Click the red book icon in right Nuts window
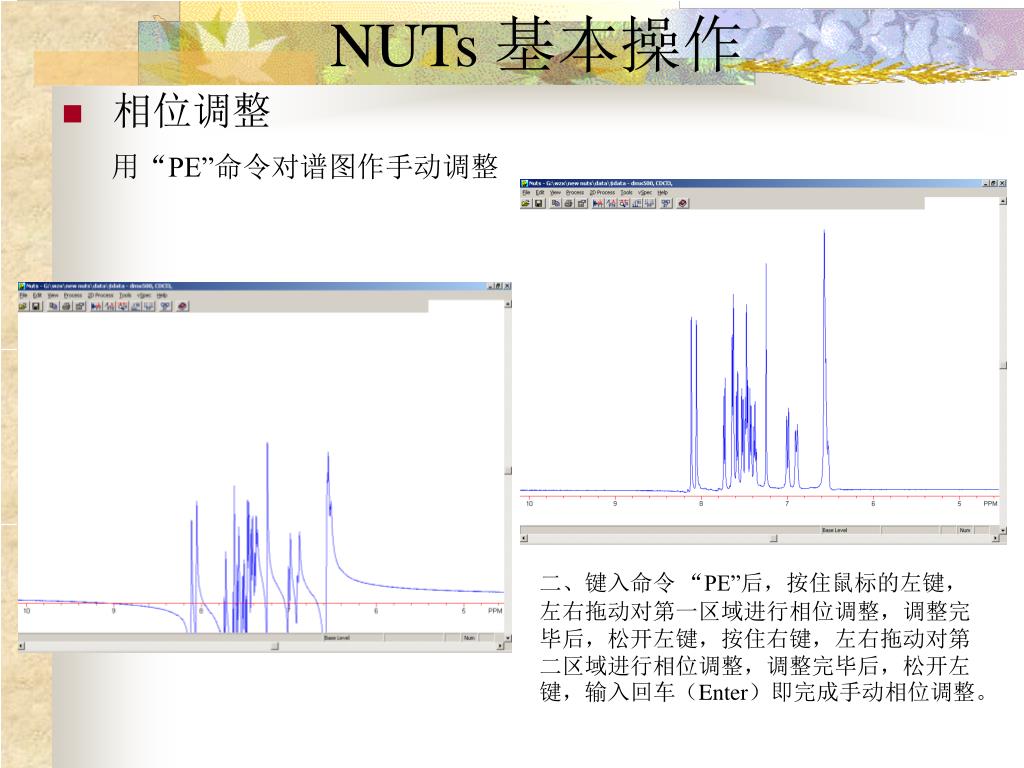The image size is (1024, 768). click(x=682, y=203)
